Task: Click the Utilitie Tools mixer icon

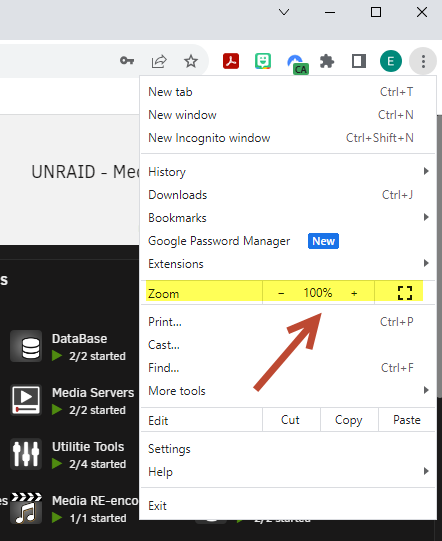Action: 26,454
